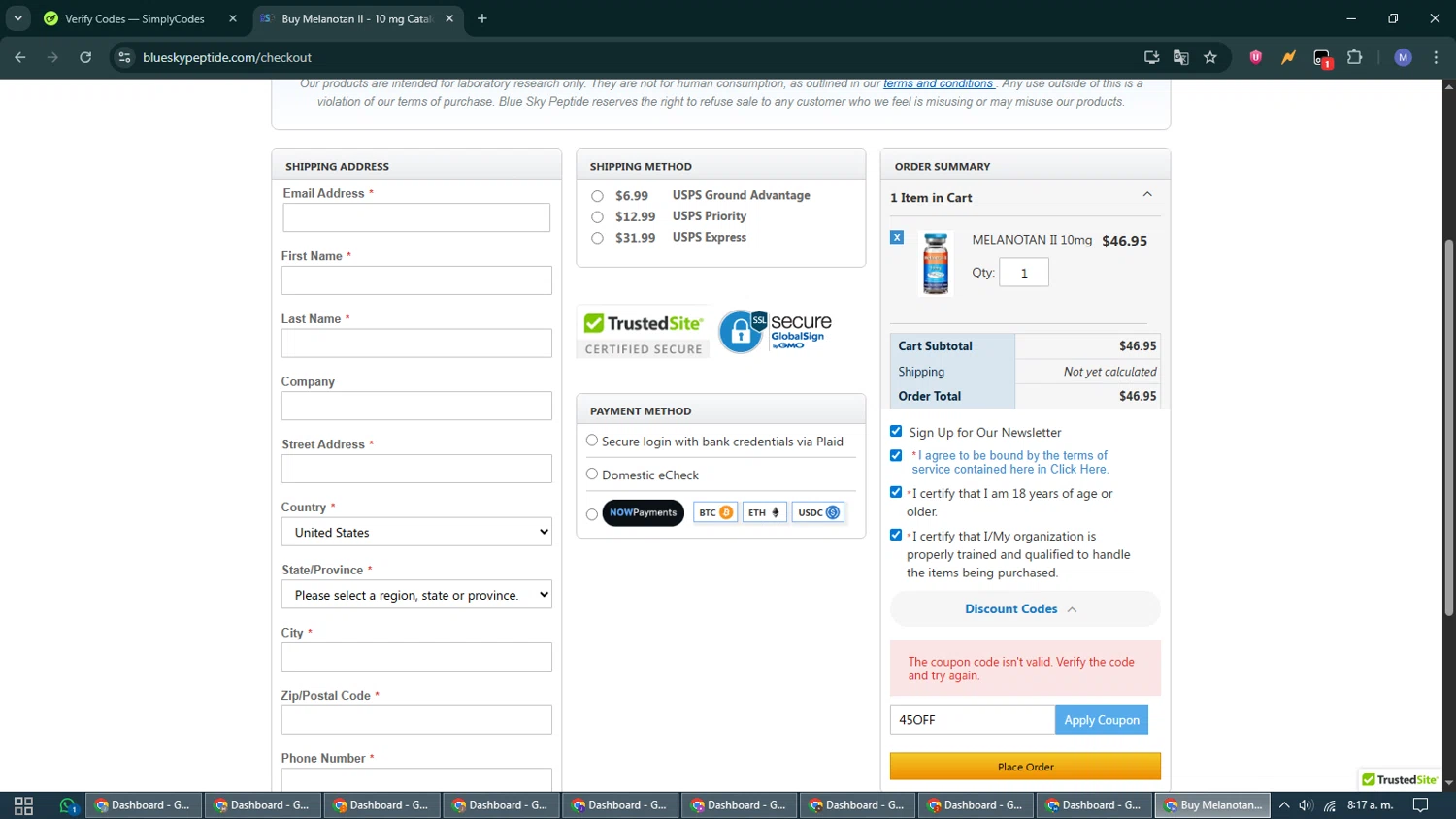Uncheck Sign Up for Our Newsletter

click(x=896, y=431)
